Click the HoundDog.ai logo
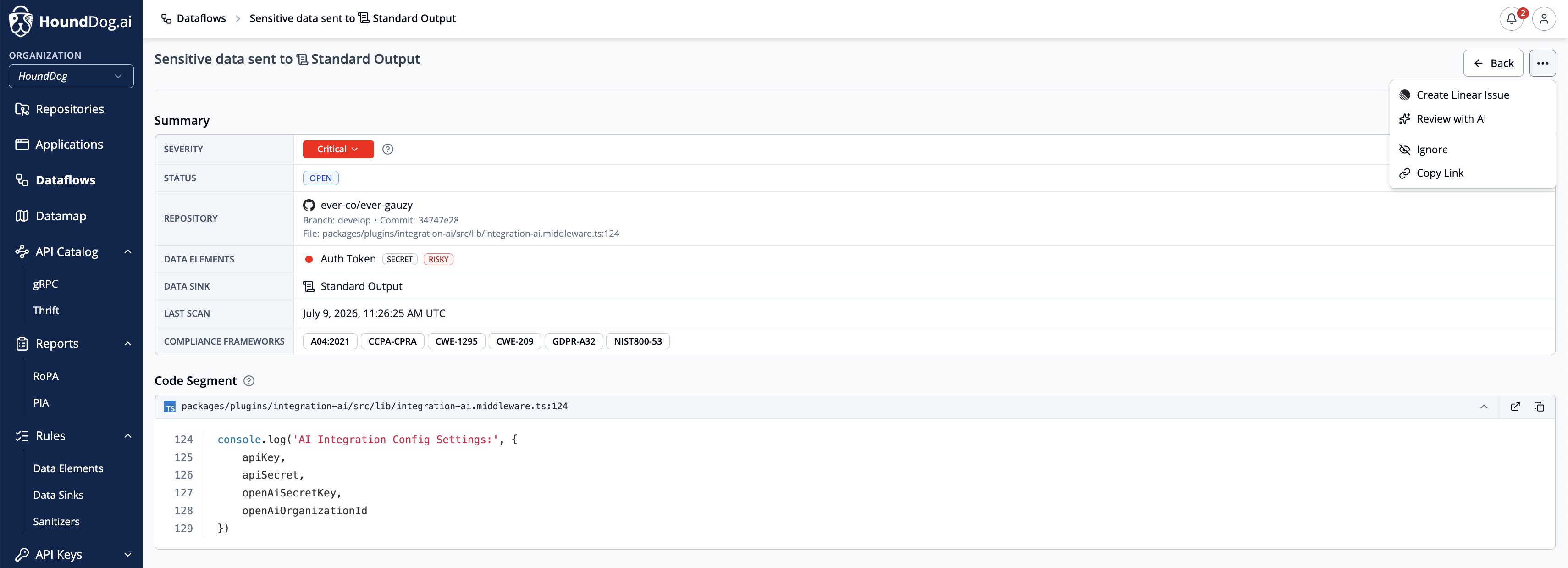This screenshot has width=1568, height=568. (x=71, y=21)
